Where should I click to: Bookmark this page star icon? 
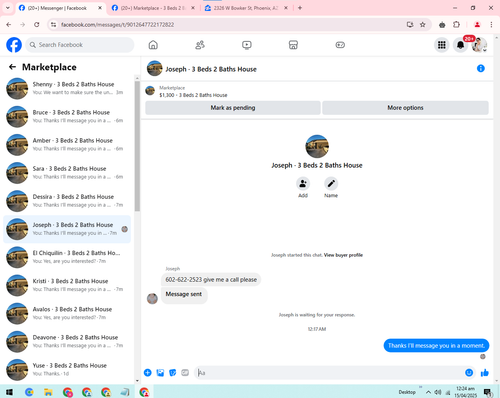coord(423,24)
